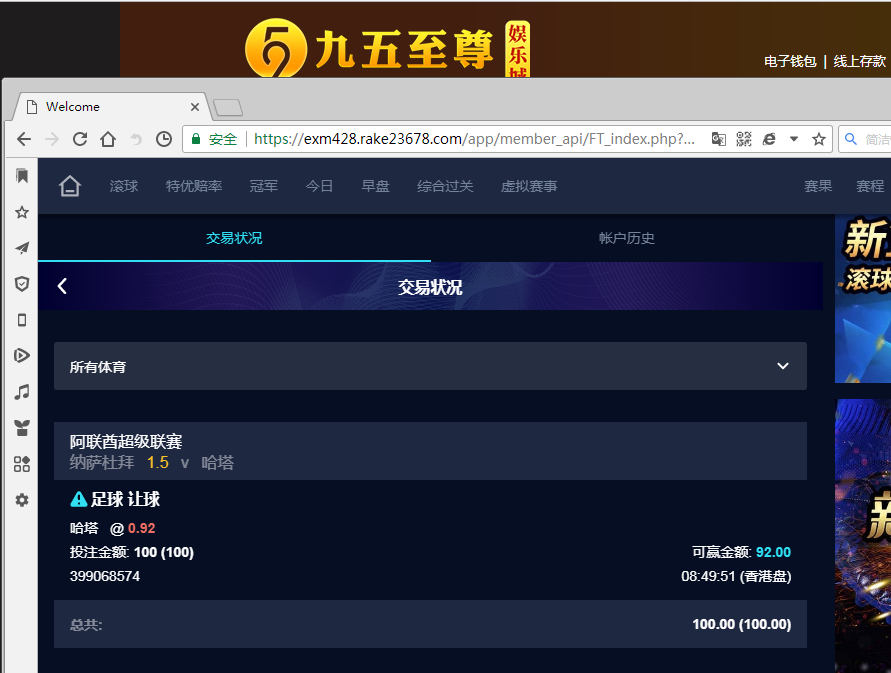Click the lower promo banner on right

(x=863, y=536)
